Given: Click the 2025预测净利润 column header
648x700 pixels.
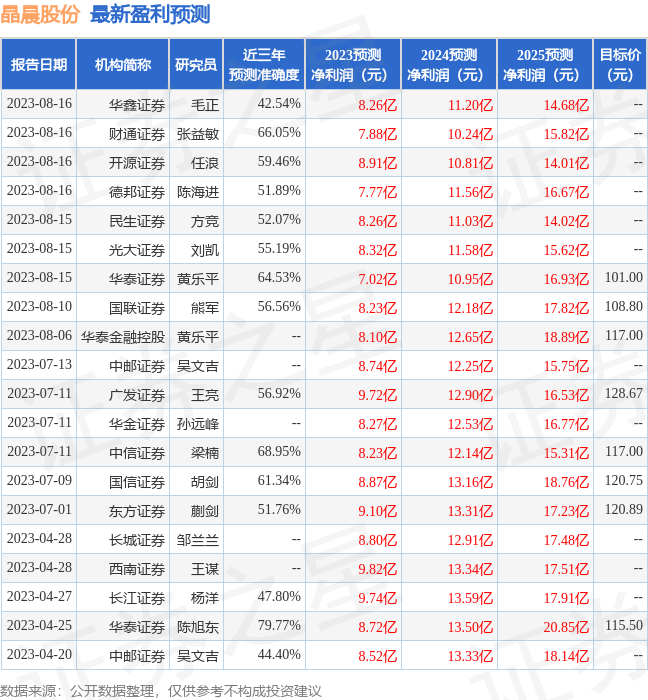Looking at the screenshot, I should (x=545, y=65).
